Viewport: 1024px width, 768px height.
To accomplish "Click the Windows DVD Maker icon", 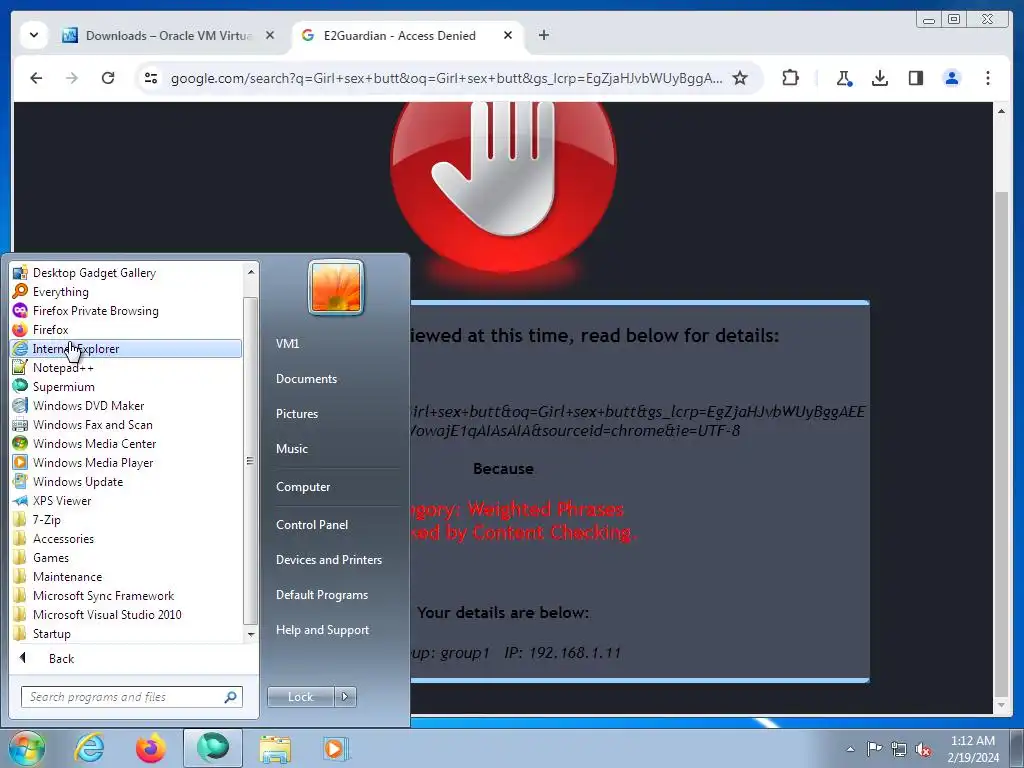I will (20, 406).
